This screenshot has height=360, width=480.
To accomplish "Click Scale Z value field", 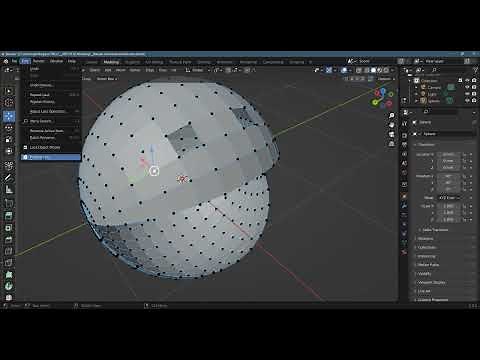I will tap(448, 220).
